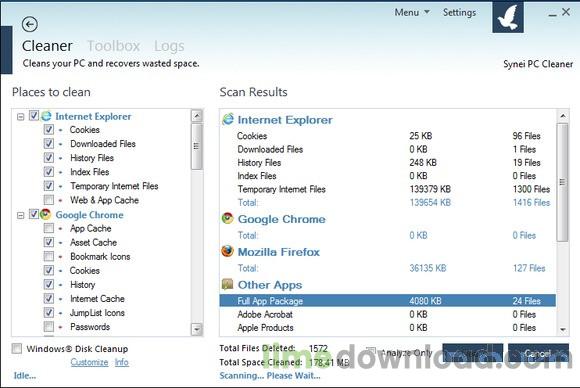Click the Idle status text
Viewport: 580px width, 388px height.
click(x=25, y=376)
